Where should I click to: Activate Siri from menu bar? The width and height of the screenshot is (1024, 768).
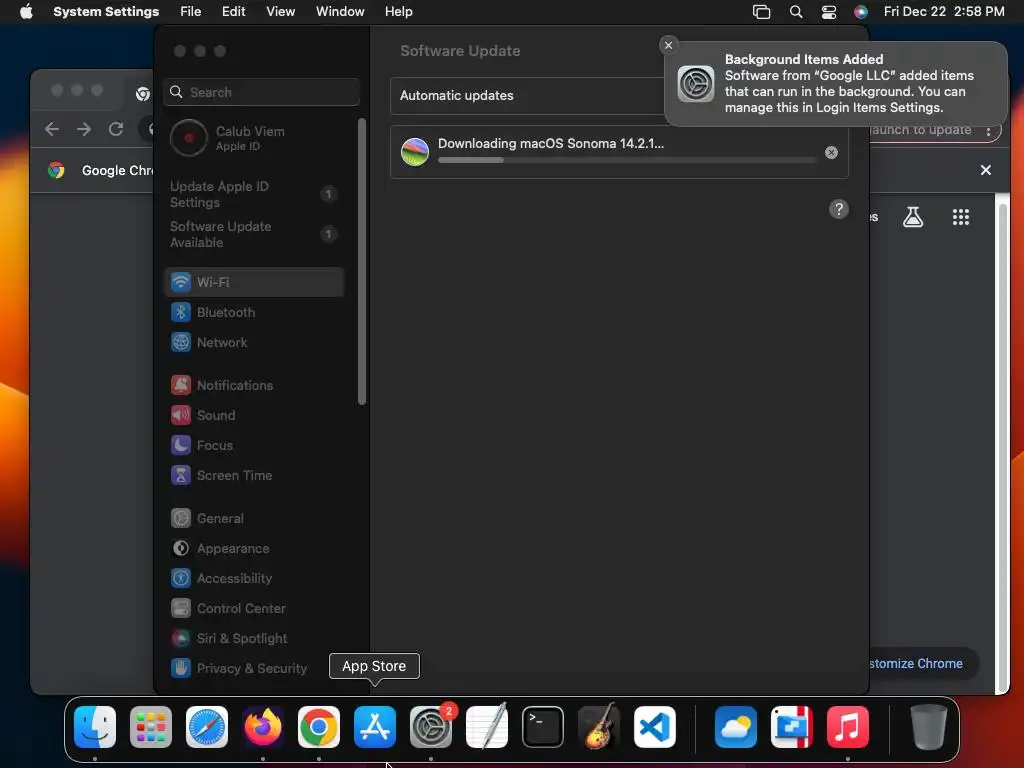click(861, 11)
